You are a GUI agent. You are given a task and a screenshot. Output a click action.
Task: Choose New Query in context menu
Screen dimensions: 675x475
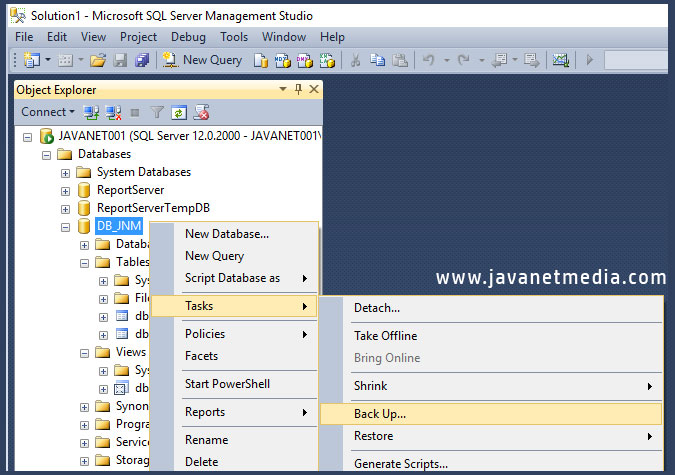[x=235, y=256]
